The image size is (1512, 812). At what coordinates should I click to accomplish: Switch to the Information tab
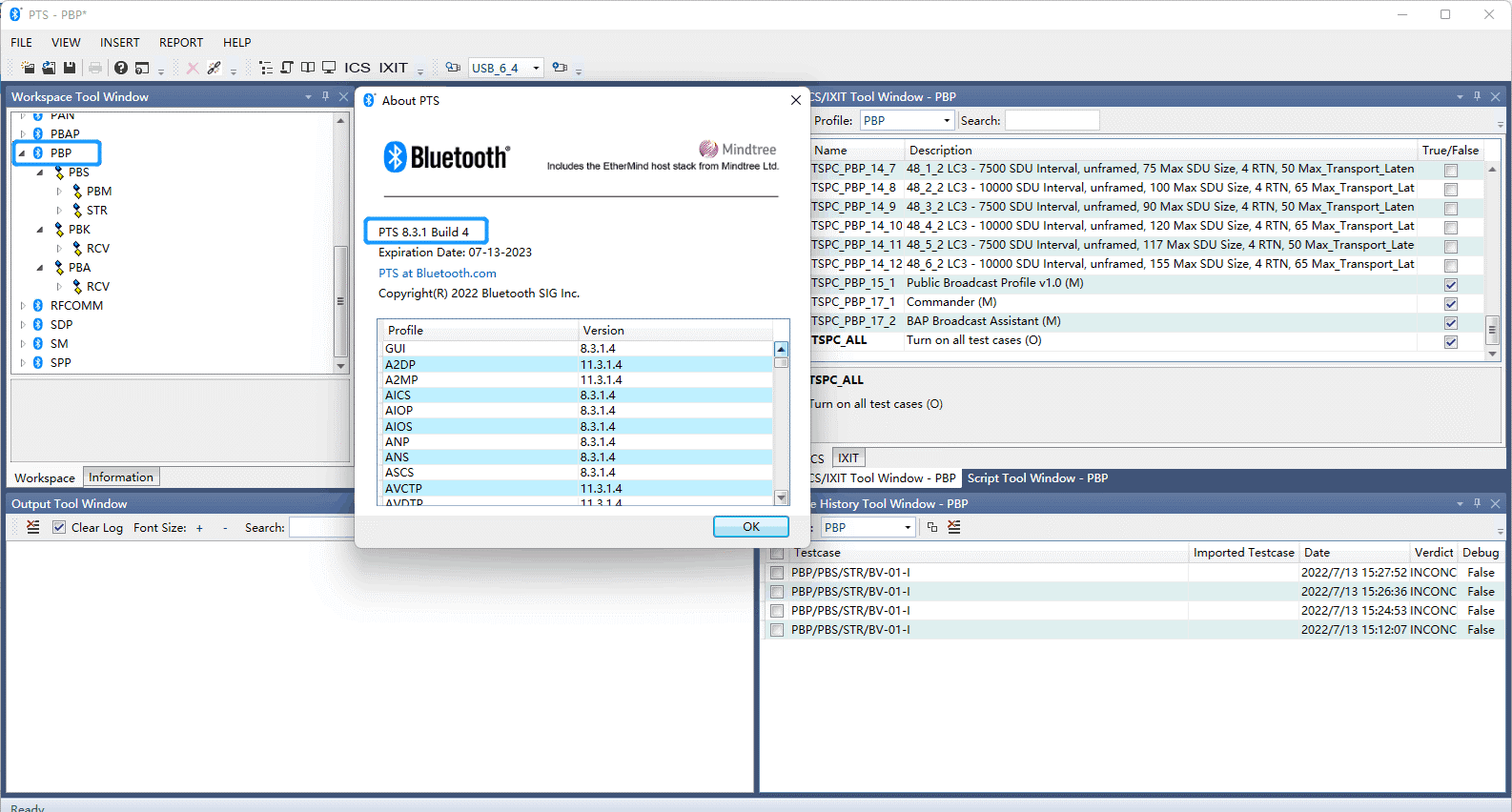pos(121,477)
